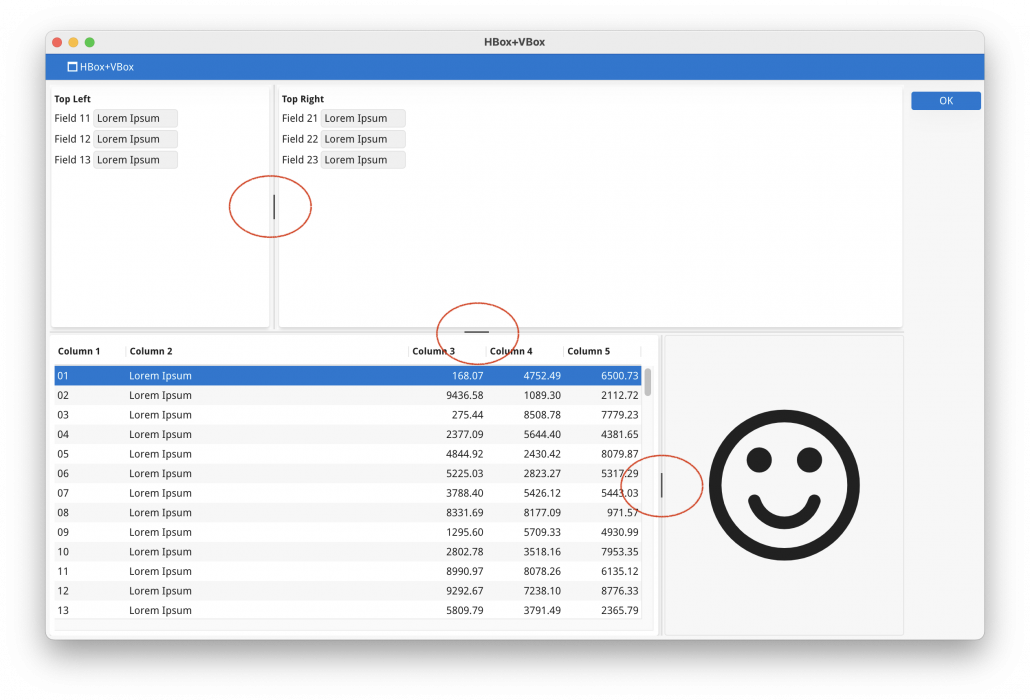Click the vertical splitter between top panels
The height and width of the screenshot is (700, 1030).
[274, 207]
